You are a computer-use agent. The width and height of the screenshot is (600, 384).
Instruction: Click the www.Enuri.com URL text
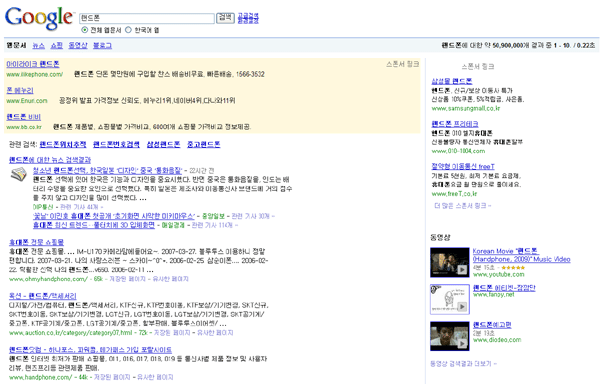pos(27,101)
